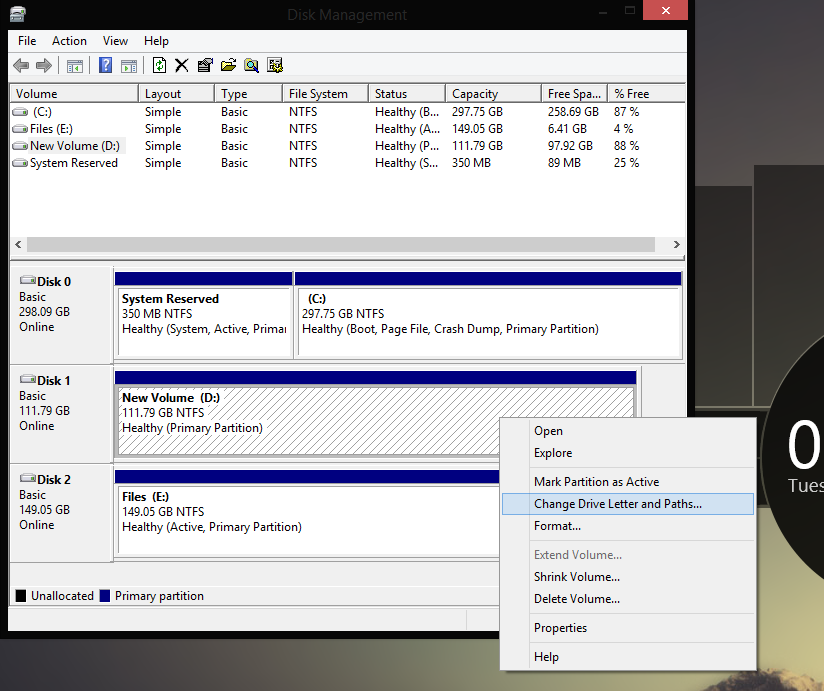The height and width of the screenshot is (691, 824).
Task: Click the blue Primary partition legend swatch
Action: [x=105, y=596]
